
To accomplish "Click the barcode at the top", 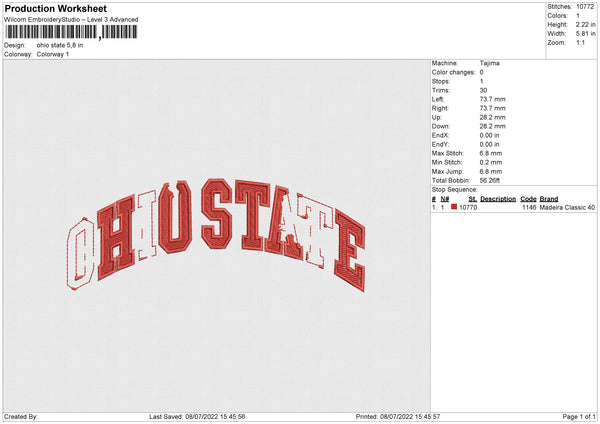I will (71, 32).
